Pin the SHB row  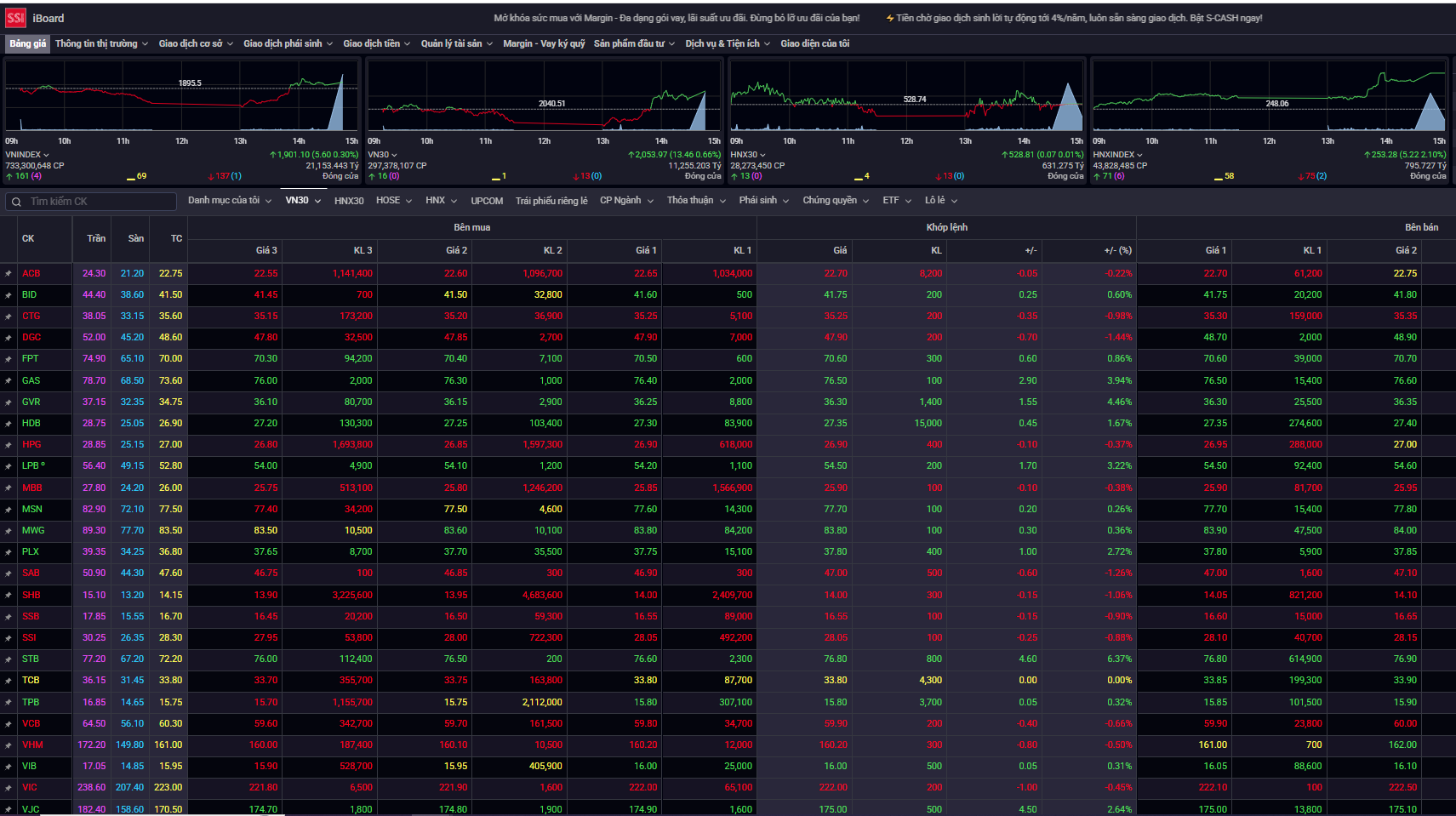9,596
